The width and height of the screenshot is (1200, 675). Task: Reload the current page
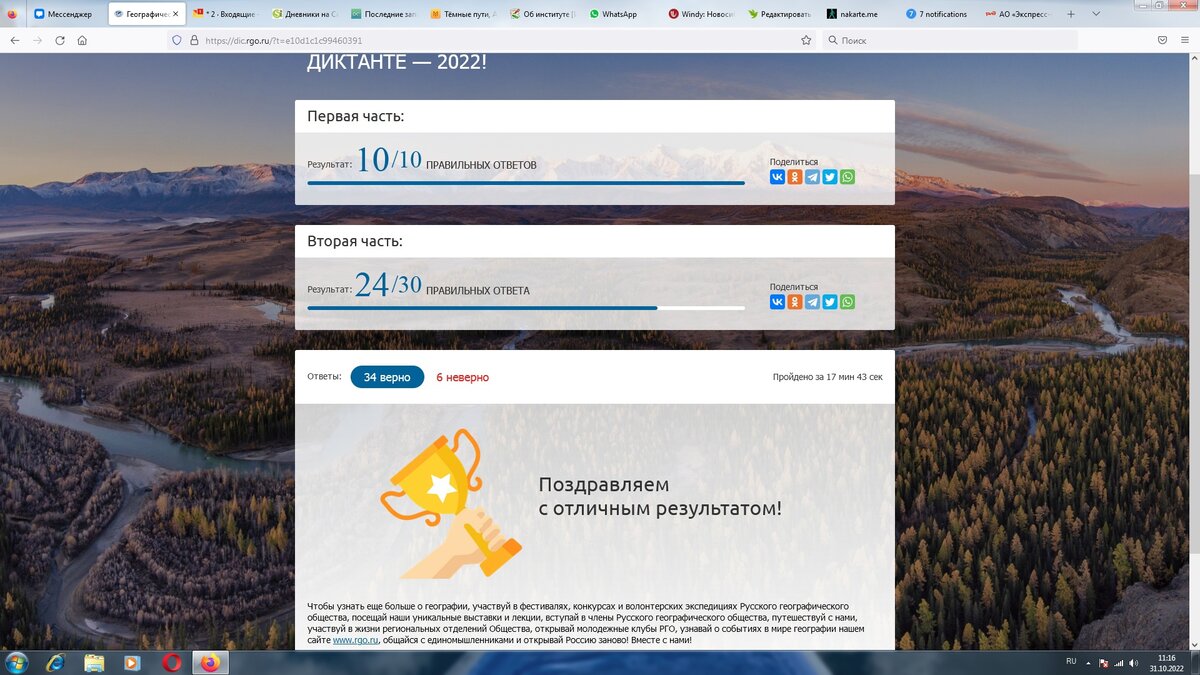point(60,40)
